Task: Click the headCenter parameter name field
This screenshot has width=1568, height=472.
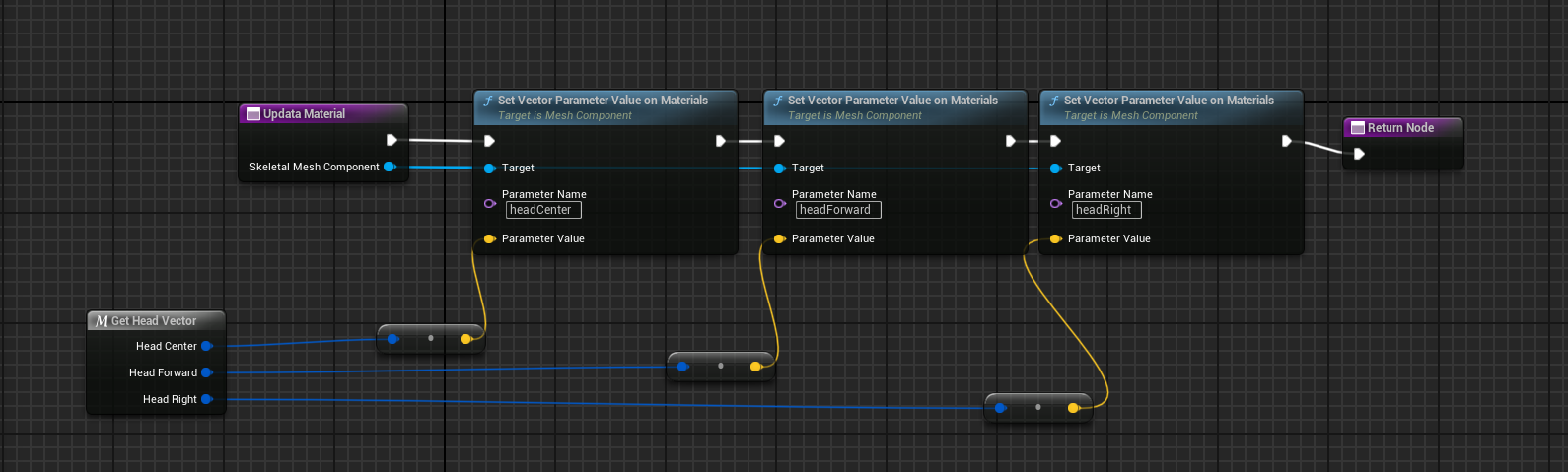Action: 542,210
